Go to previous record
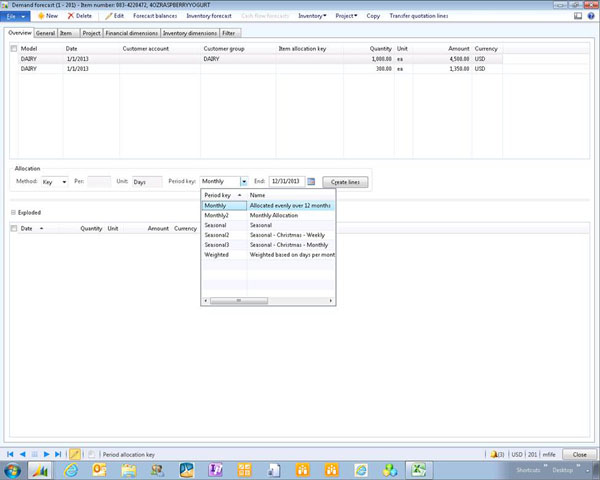 click(23, 454)
